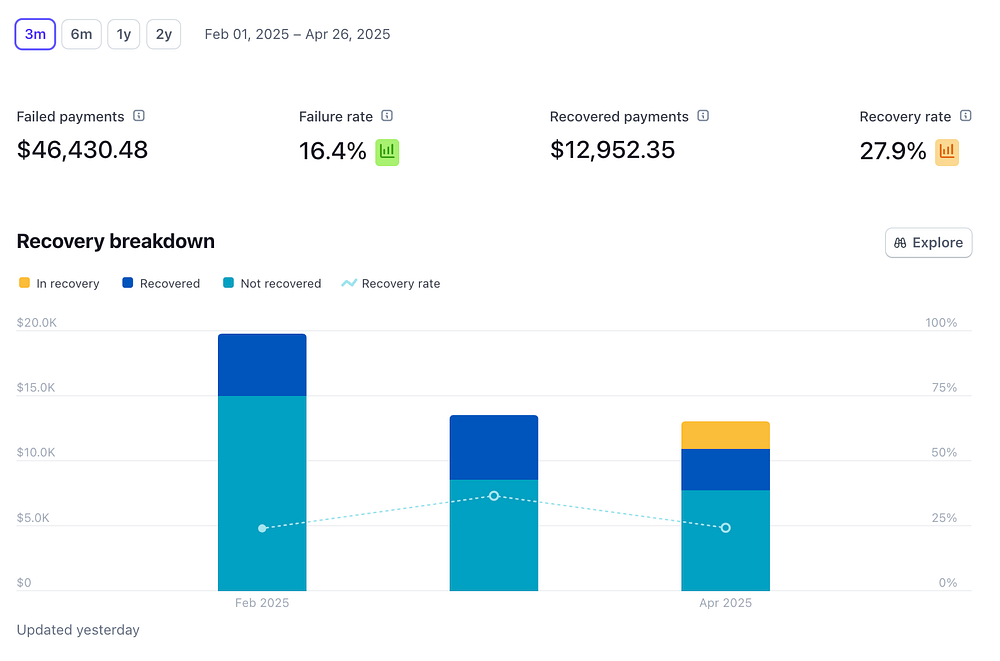The height and width of the screenshot is (661, 1000).
Task: Click info icon next to Failed payments
Action: [139, 116]
